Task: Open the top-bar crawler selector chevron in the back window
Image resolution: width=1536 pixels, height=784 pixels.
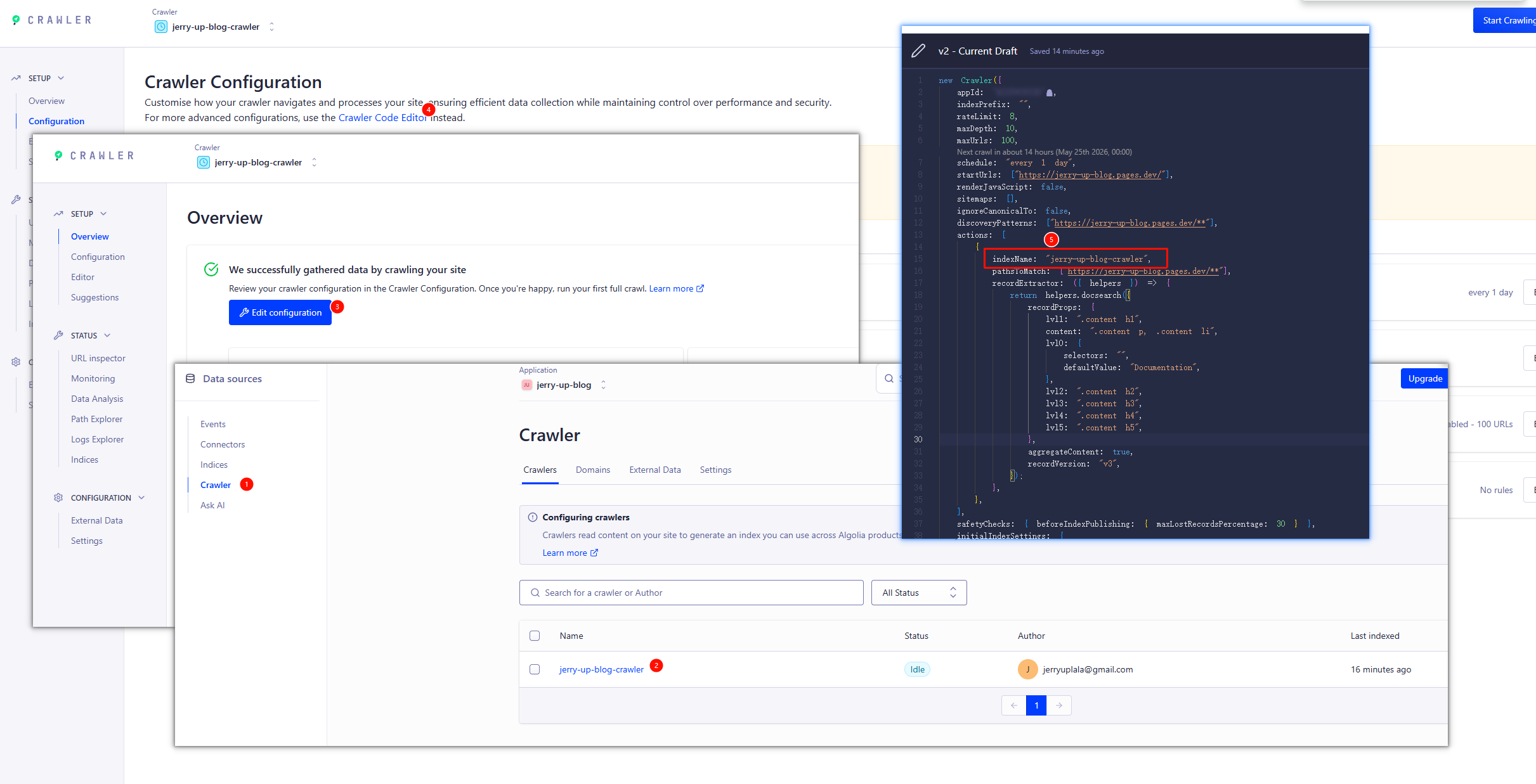Action: pyautogui.click(x=271, y=27)
